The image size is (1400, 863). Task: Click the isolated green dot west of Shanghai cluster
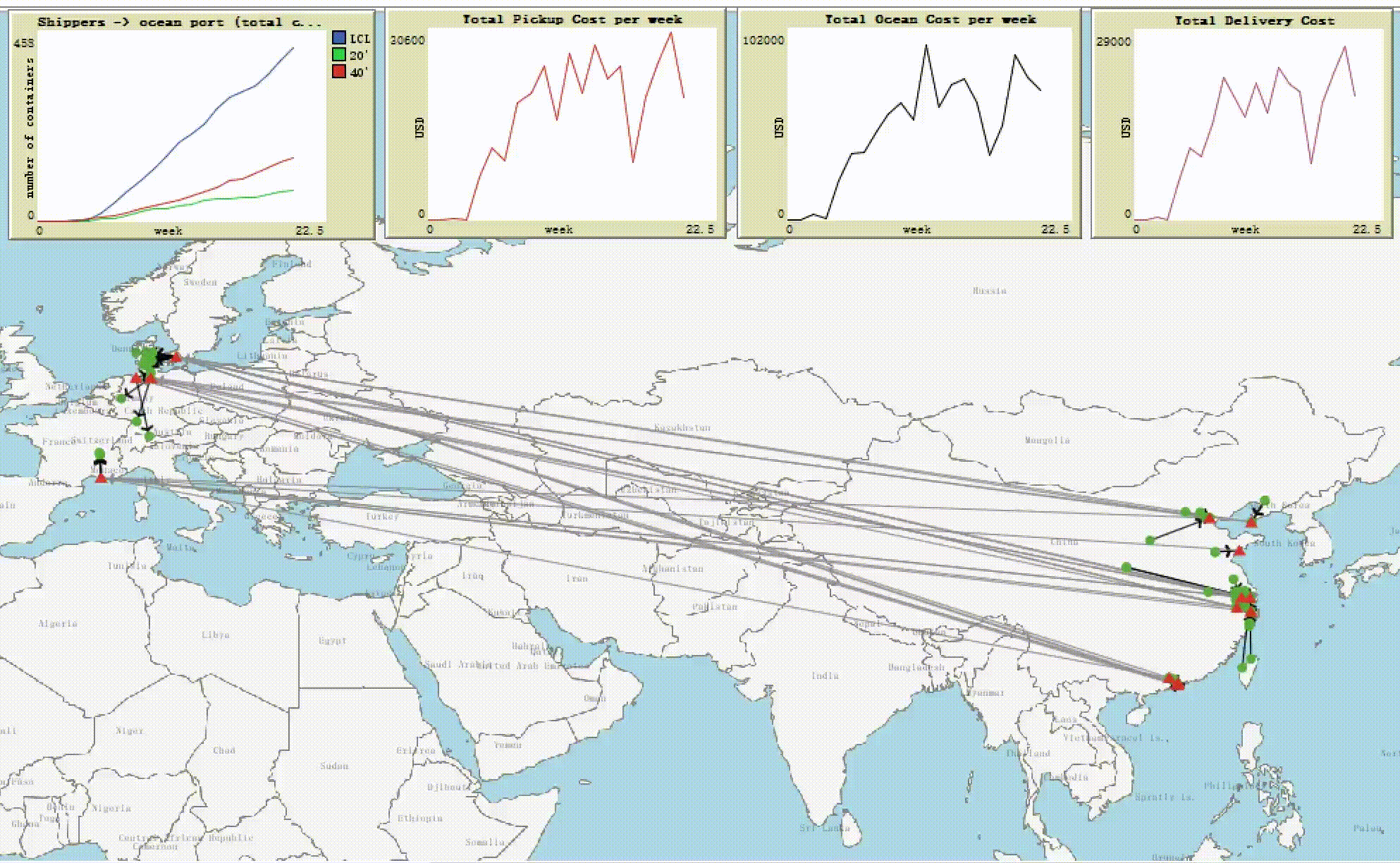[x=1126, y=568]
